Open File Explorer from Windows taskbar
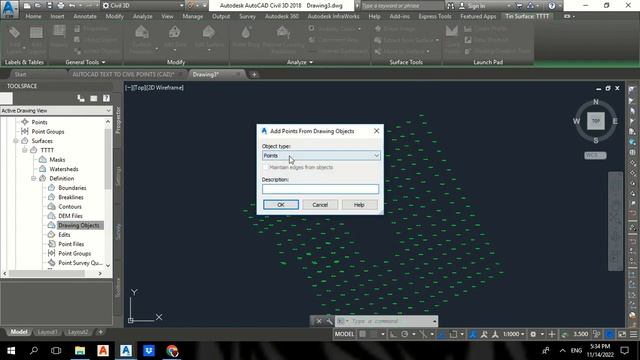Screen dimensions: 640x360 80,351
